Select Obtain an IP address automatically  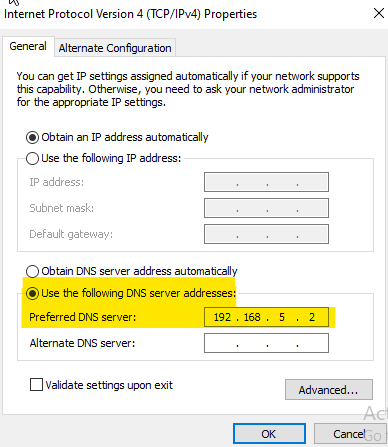click(x=32, y=137)
